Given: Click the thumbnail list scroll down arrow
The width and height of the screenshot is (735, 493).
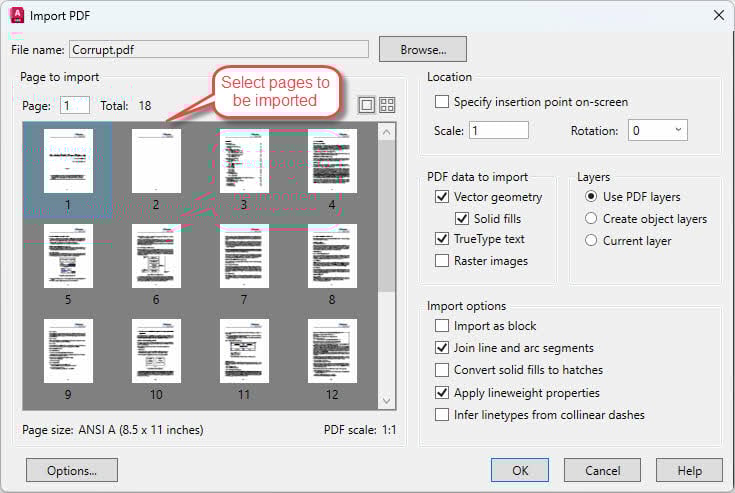Looking at the screenshot, I should tap(386, 401).
